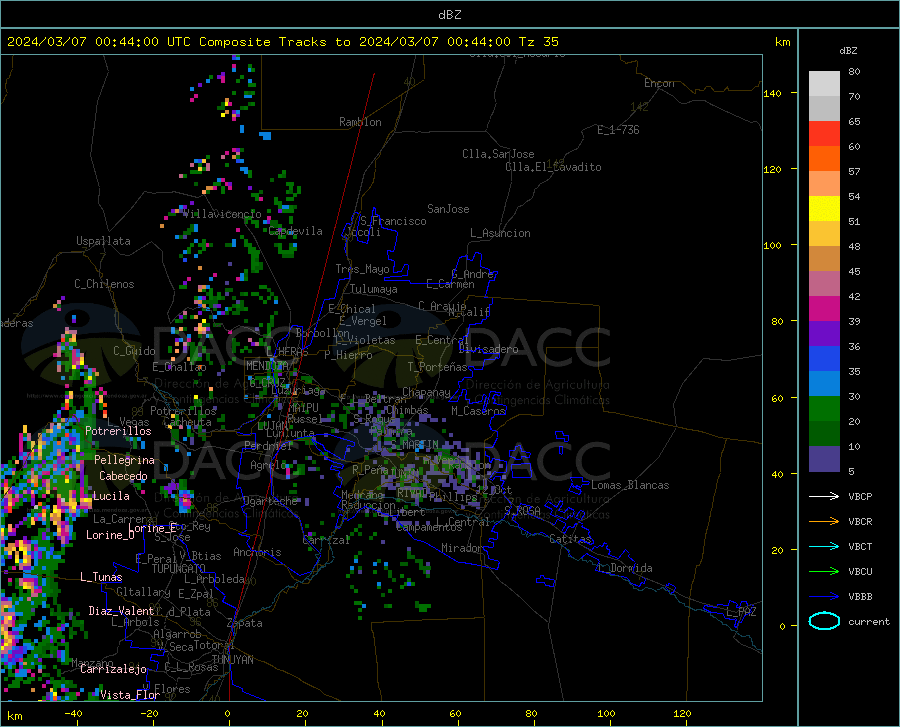900x727 pixels.
Task: Click the dBZ title at top
Action: point(449,15)
